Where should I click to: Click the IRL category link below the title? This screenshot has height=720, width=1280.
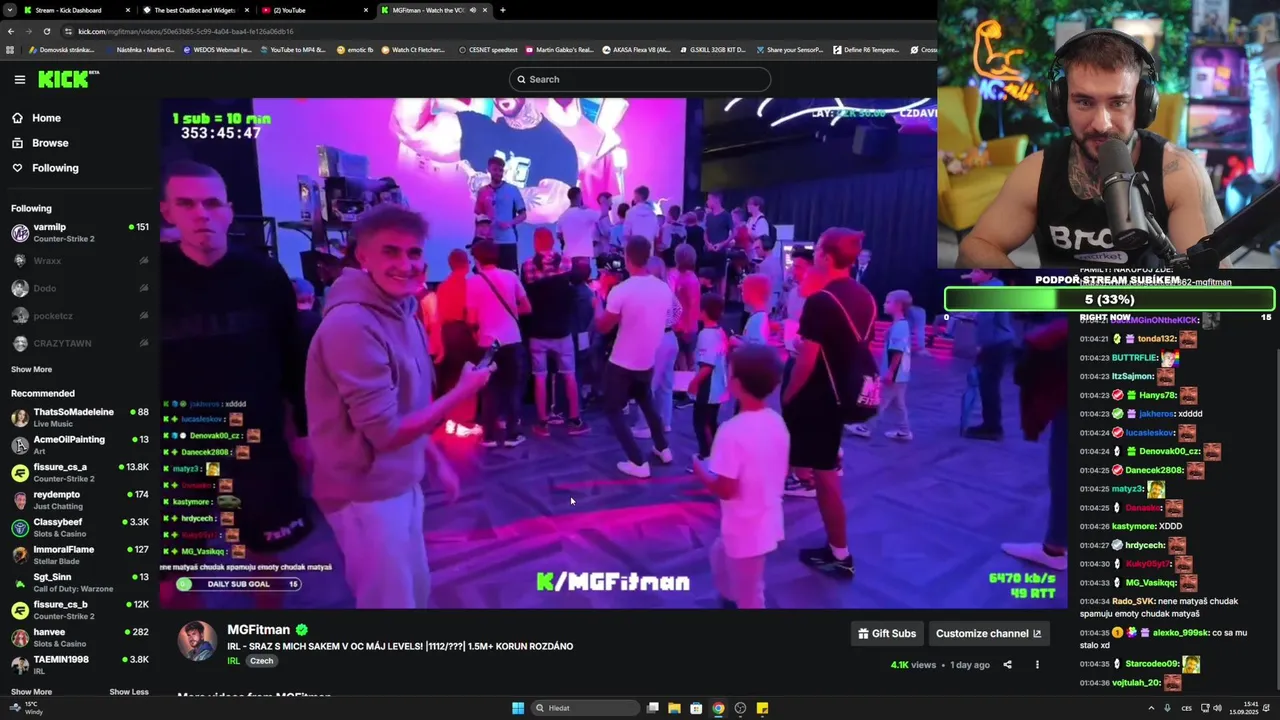233,661
